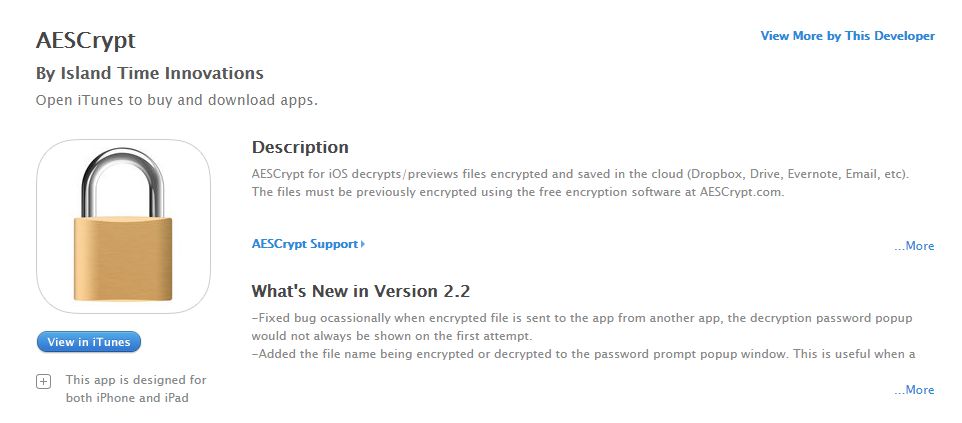Click the designed for iPhone and iPad text
This screenshot has height=423, width=962.
pos(136,389)
